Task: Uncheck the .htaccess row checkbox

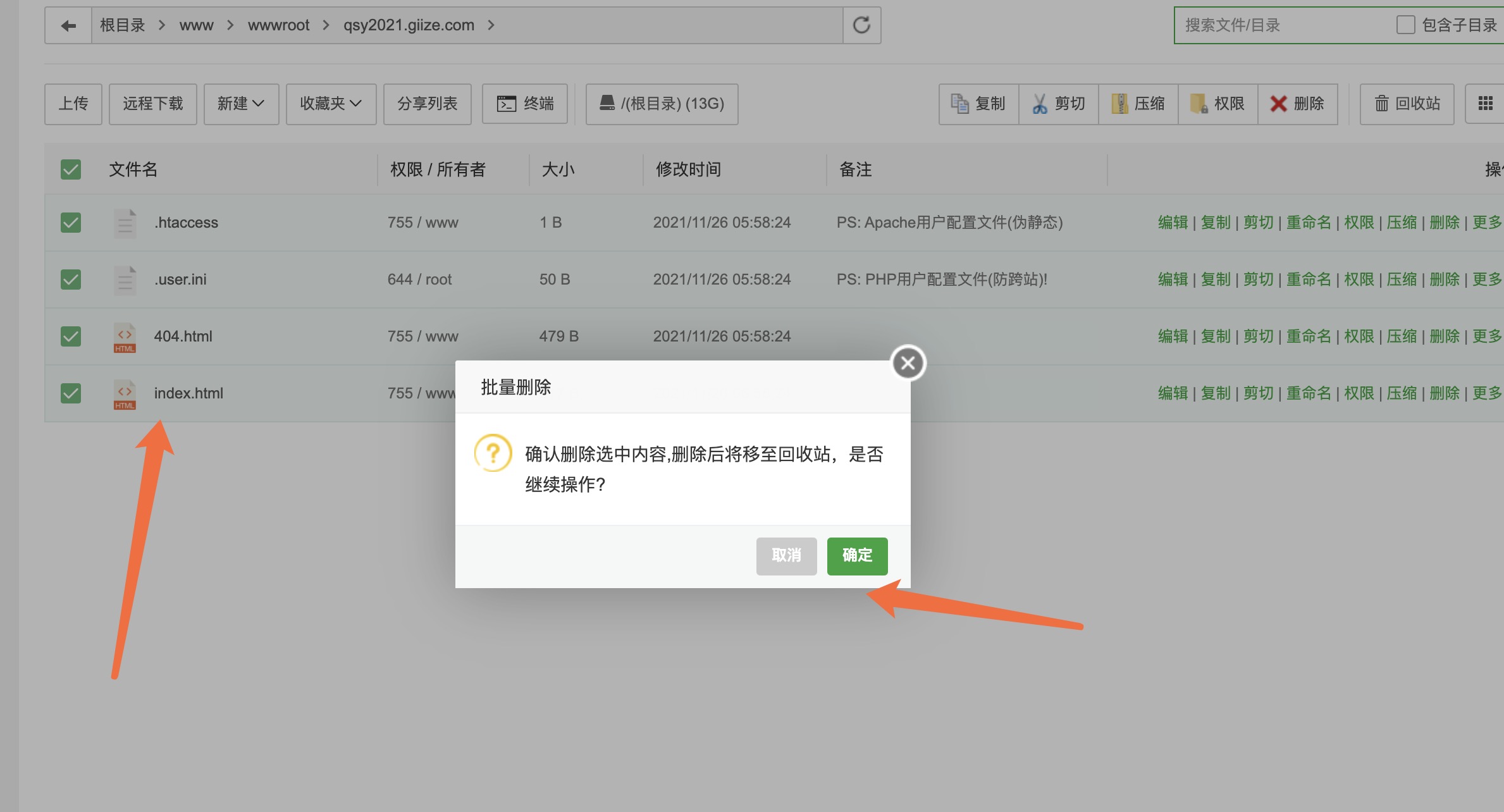Action: 71,223
